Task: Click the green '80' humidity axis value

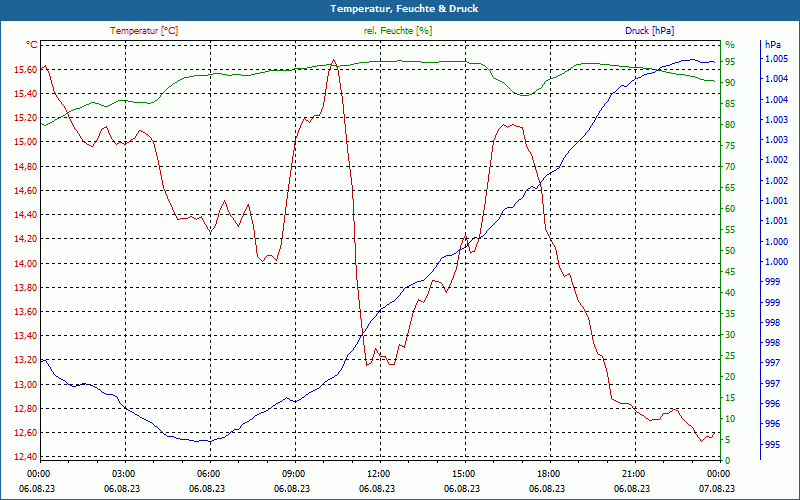Action: [730, 124]
